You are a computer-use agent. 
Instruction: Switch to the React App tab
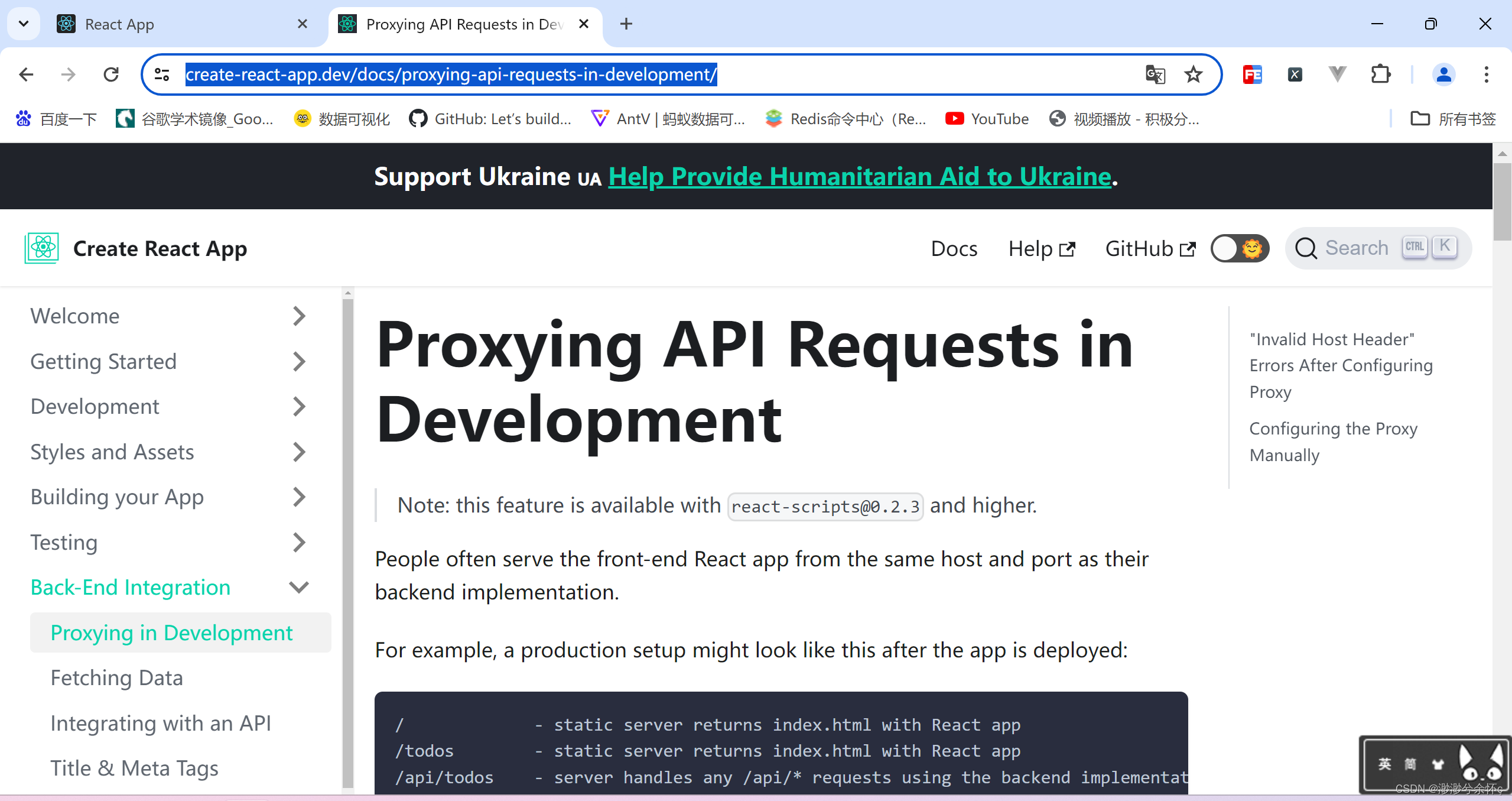point(177,24)
